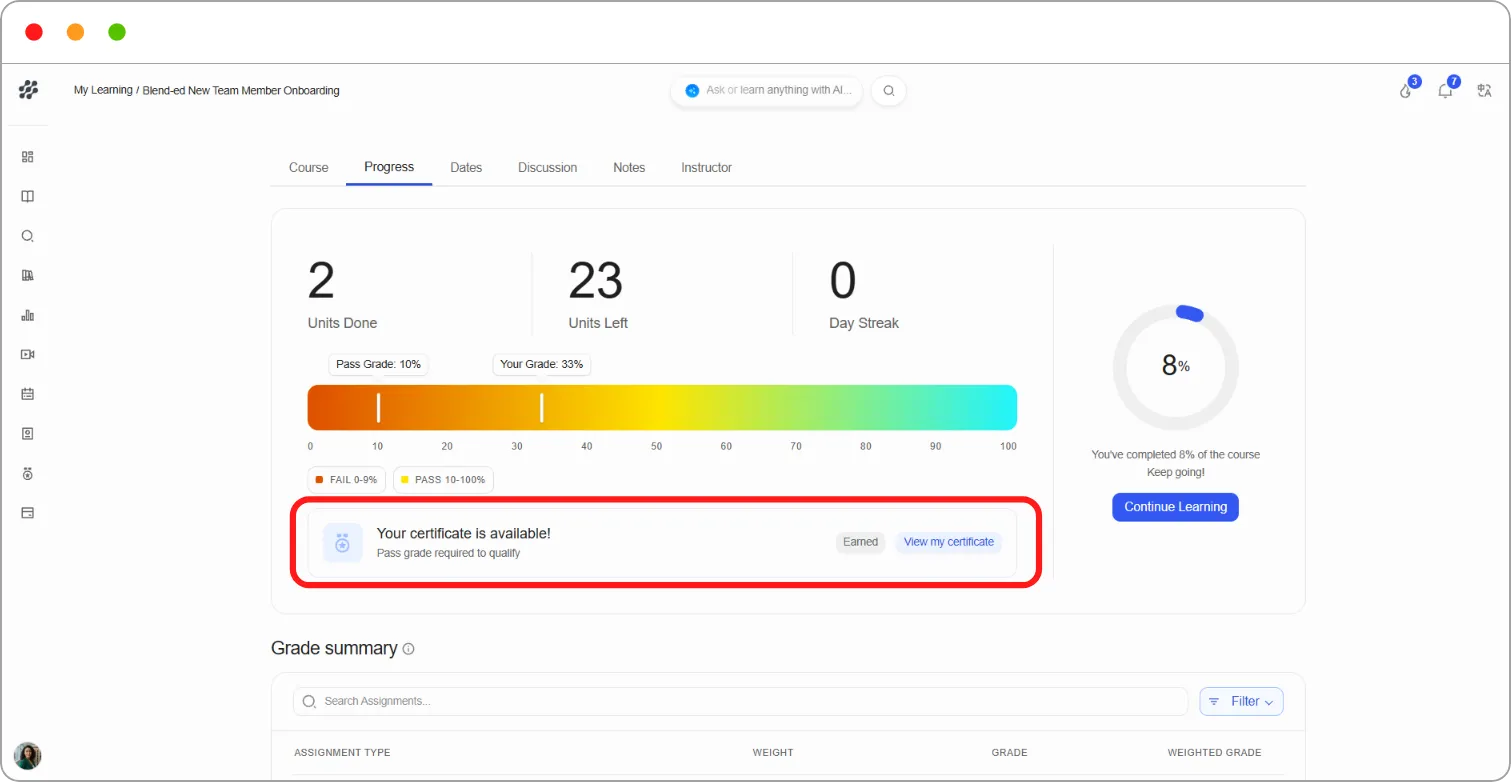1511x782 pixels.
Task: Click the Grade summary heading
Action: [334, 648]
